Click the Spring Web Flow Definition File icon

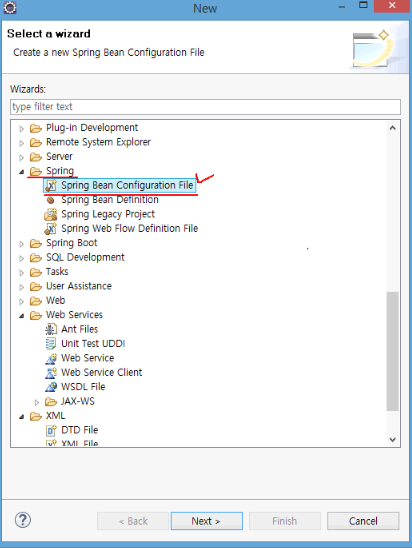(x=51, y=229)
